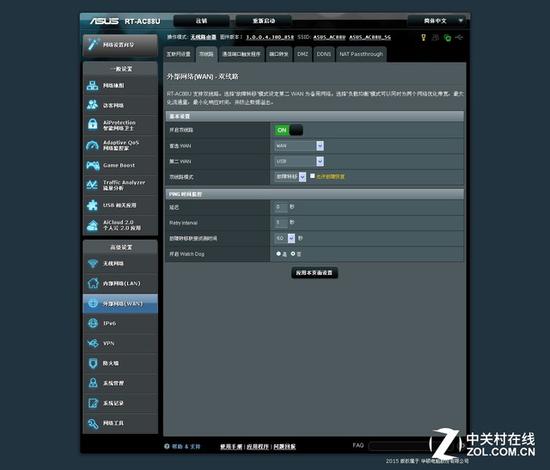
Task: Open the IPv6 globe icon
Action: pos(93,323)
